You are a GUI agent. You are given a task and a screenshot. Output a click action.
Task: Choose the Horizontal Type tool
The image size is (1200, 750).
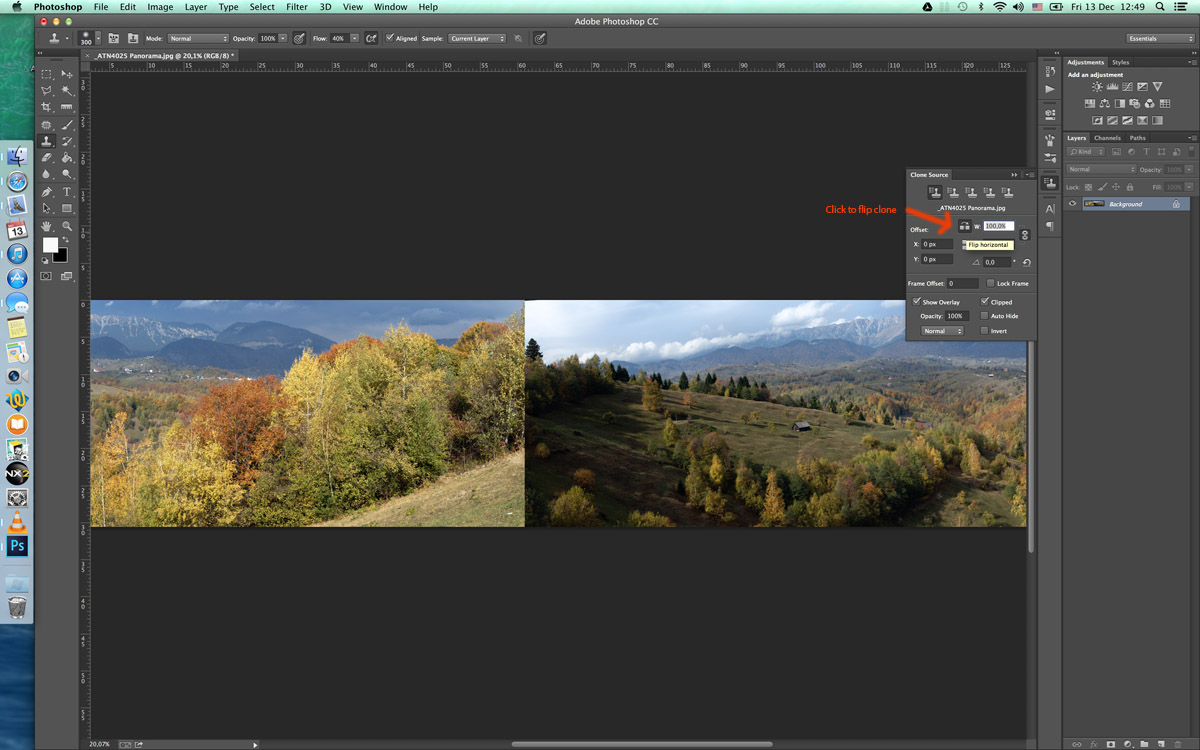[67, 192]
